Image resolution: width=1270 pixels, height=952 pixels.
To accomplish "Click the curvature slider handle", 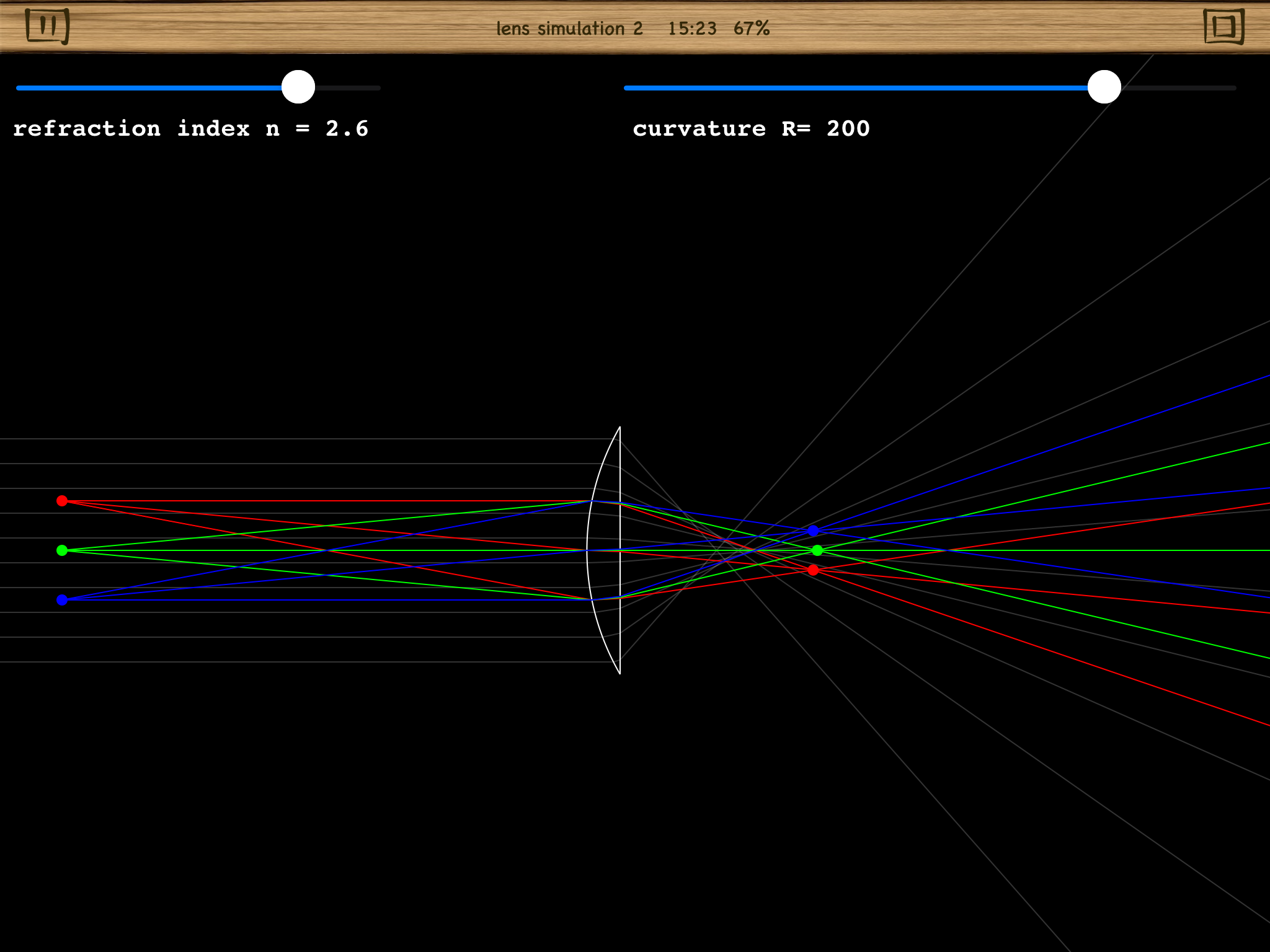I will point(1104,87).
